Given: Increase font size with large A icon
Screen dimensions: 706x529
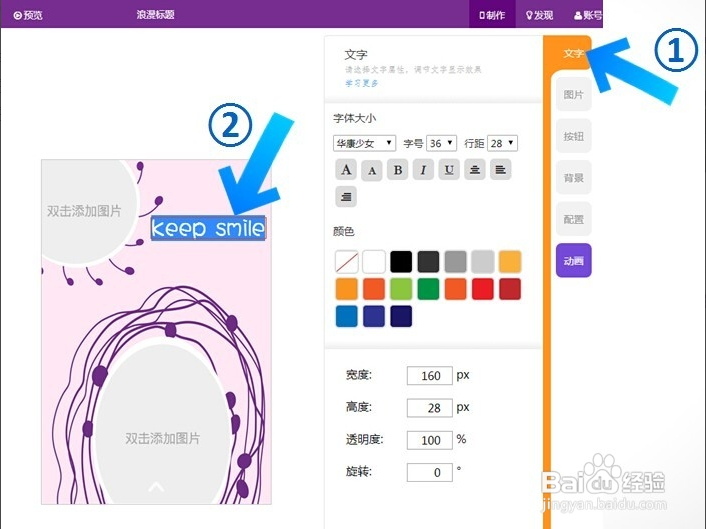Looking at the screenshot, I should coord(346,170).
